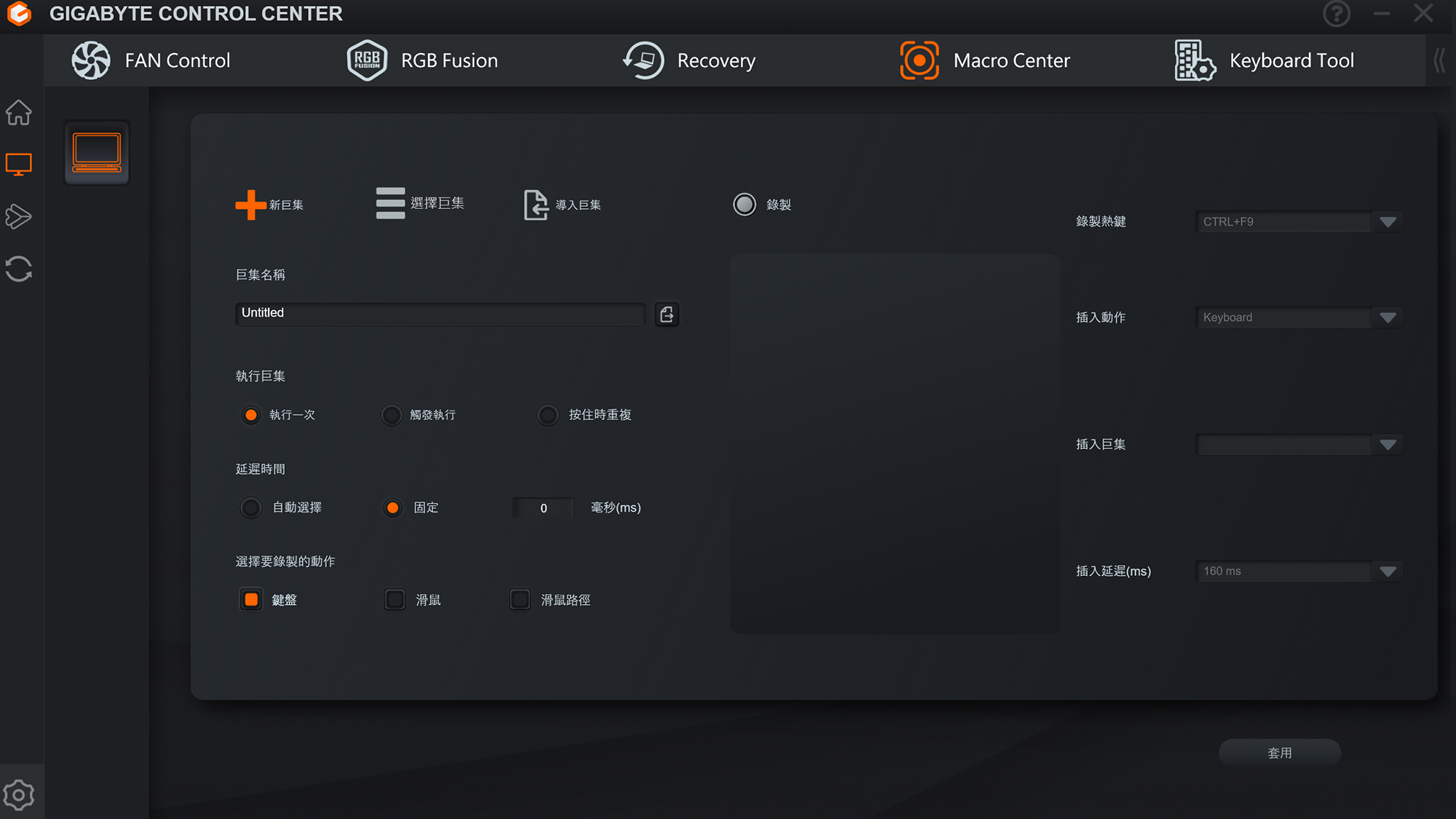Select the laptop device thumbnail
The image size is (1456, 819).
point(97,153)
